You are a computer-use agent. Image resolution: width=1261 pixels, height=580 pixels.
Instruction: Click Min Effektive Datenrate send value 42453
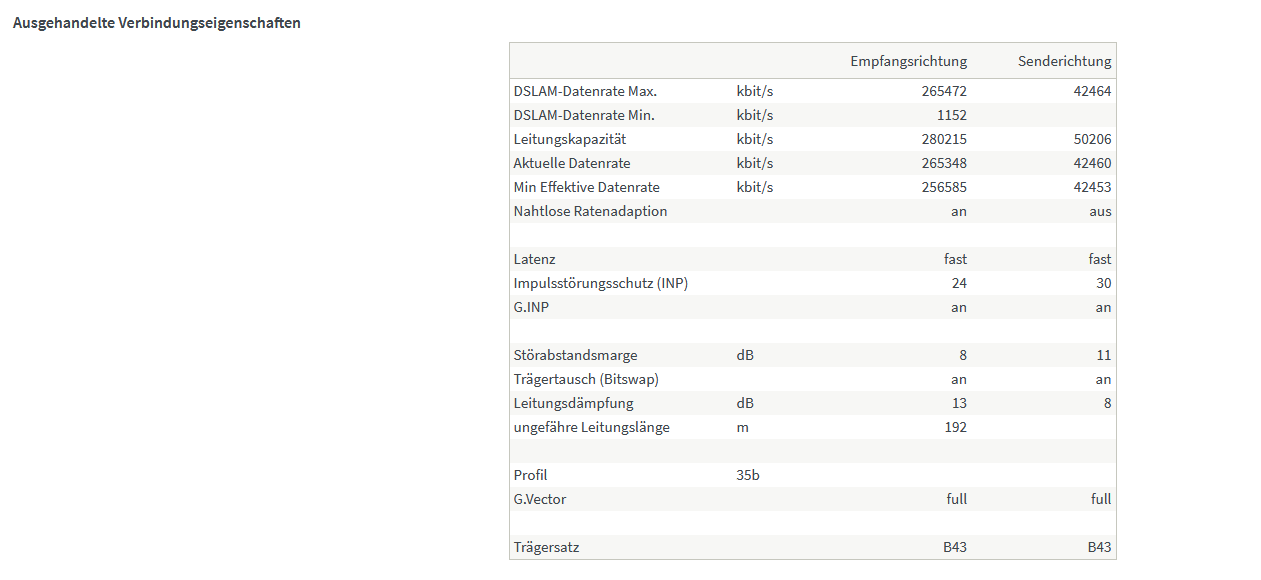coord(1091,187)
